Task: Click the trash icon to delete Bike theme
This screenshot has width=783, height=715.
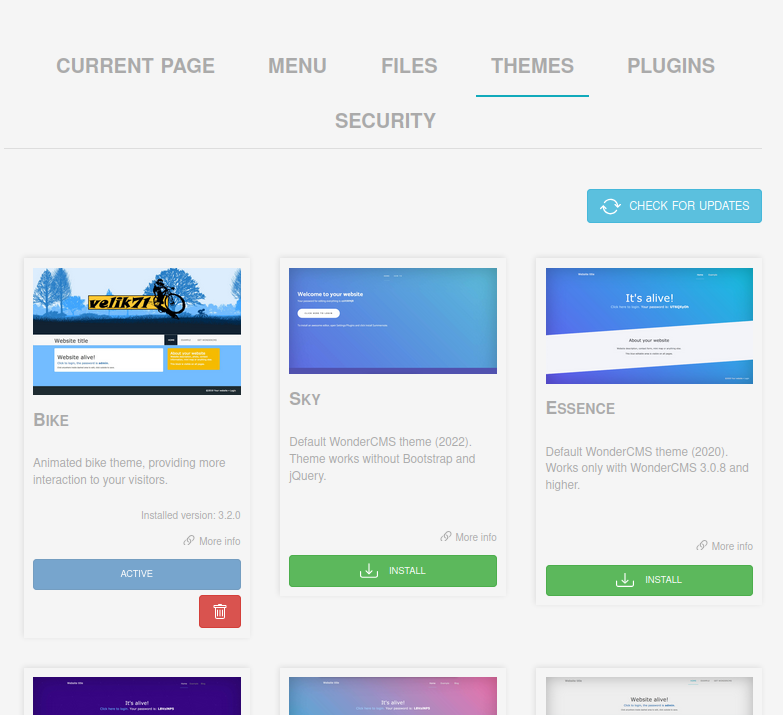Action: 220,611
